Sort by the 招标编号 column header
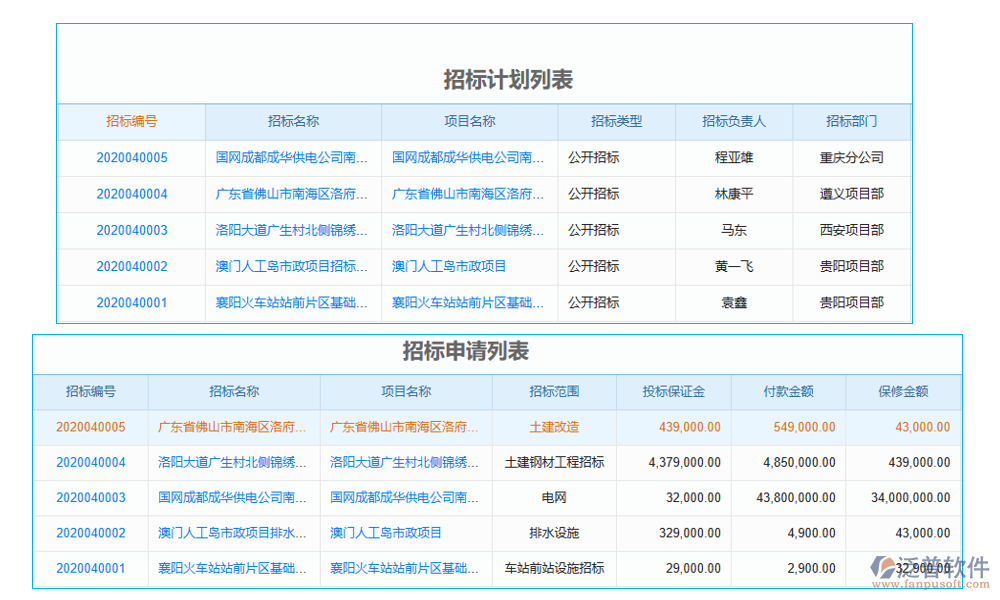The image size is (1000, 600). [130, 121]
